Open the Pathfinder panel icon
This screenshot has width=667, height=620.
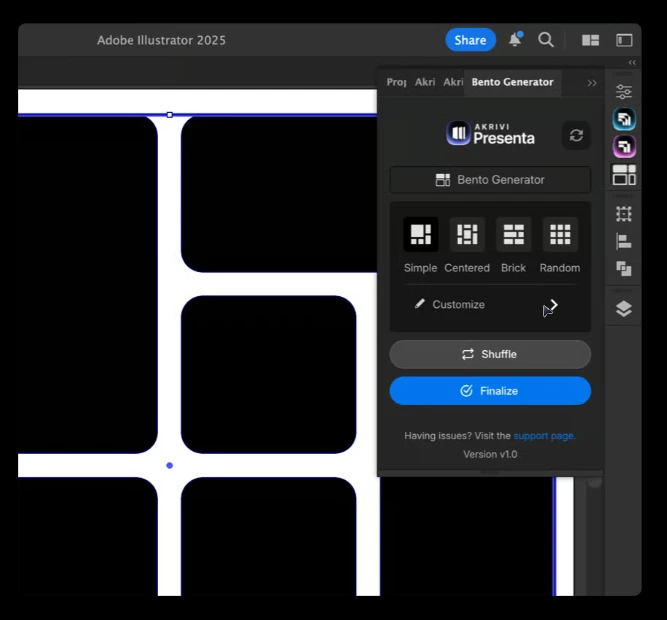[624, 268]
